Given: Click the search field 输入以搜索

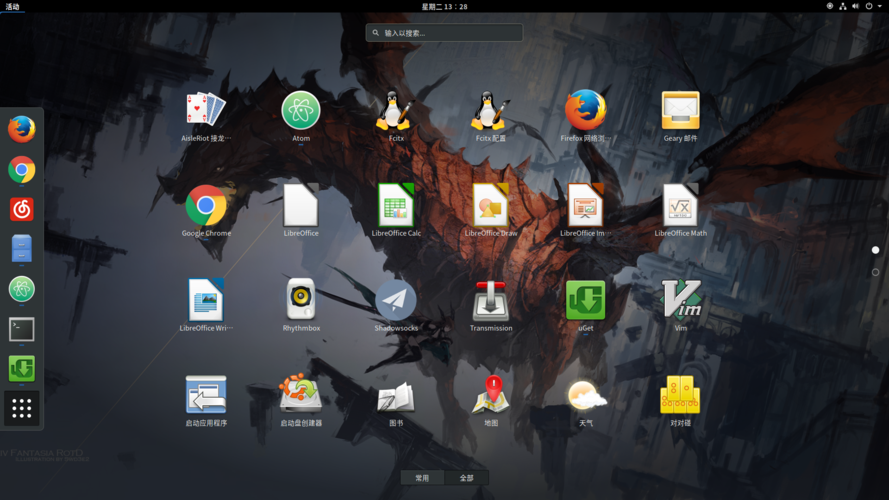Looking at the screenshot, I should [x=444, y=33].
